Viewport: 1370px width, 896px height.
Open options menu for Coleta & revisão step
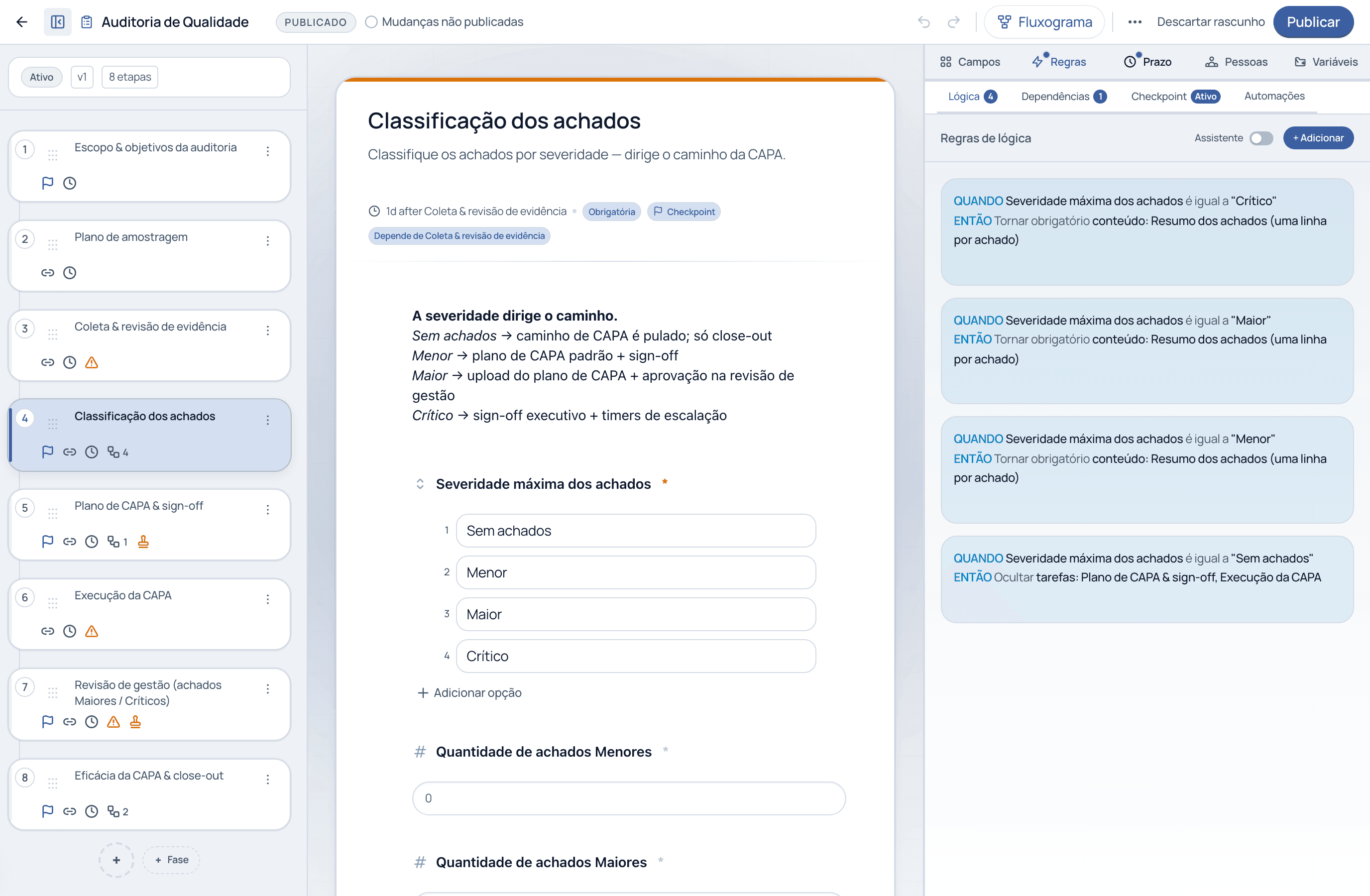click(268, 331)
